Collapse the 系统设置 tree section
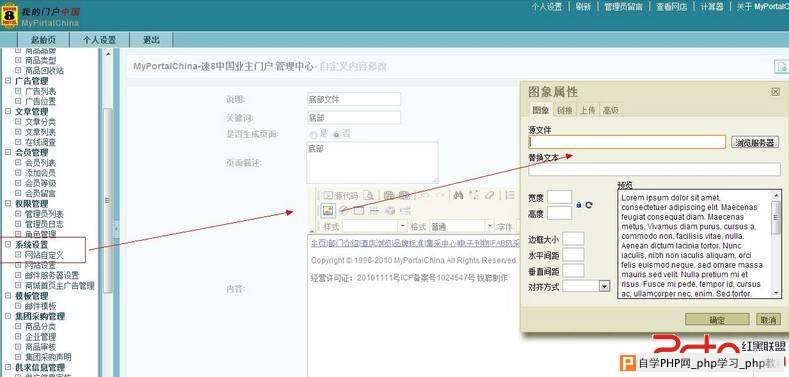Screen dimensions: 789x377 [8, 245]
